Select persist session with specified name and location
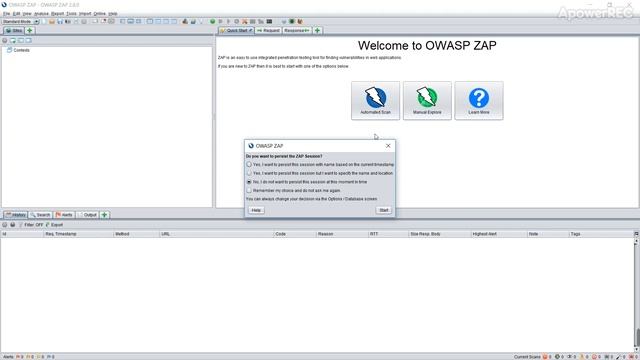Image resolution: width=640 pixels, height=360 pixels. pos(249,173)
